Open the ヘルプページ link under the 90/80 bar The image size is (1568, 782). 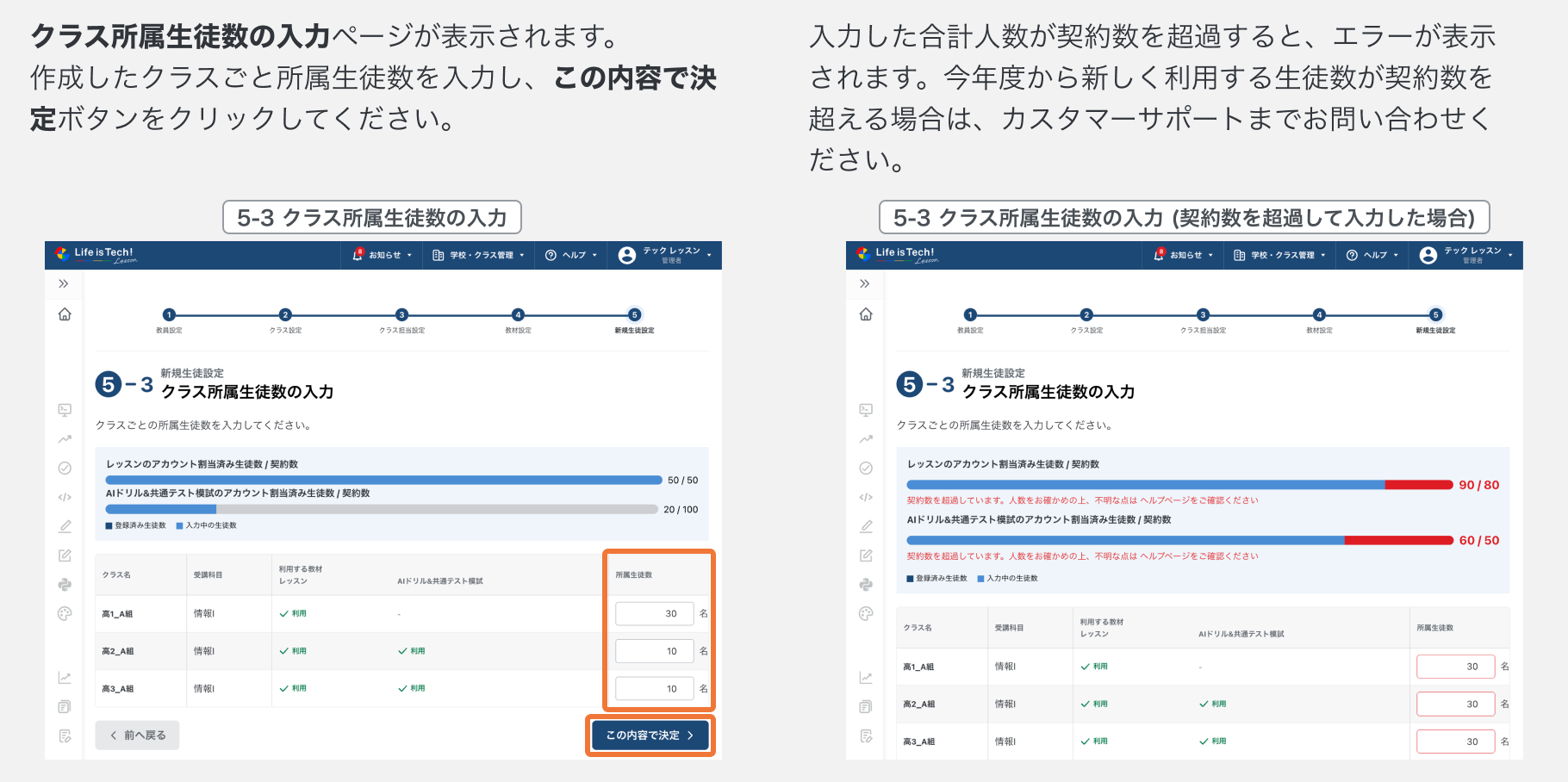tap(1167, 500)
